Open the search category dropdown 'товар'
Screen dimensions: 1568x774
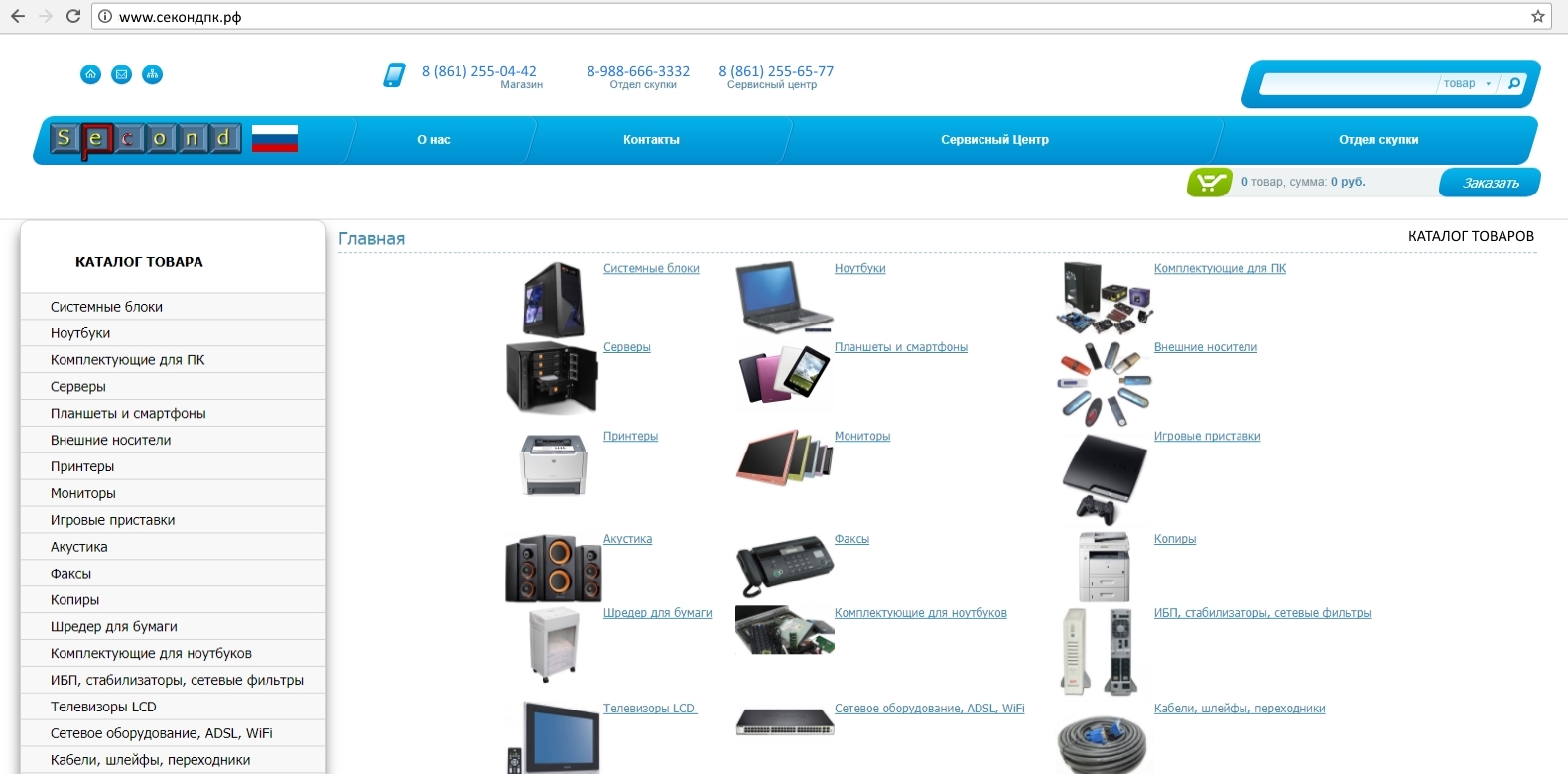click(x=1467, y=83)
